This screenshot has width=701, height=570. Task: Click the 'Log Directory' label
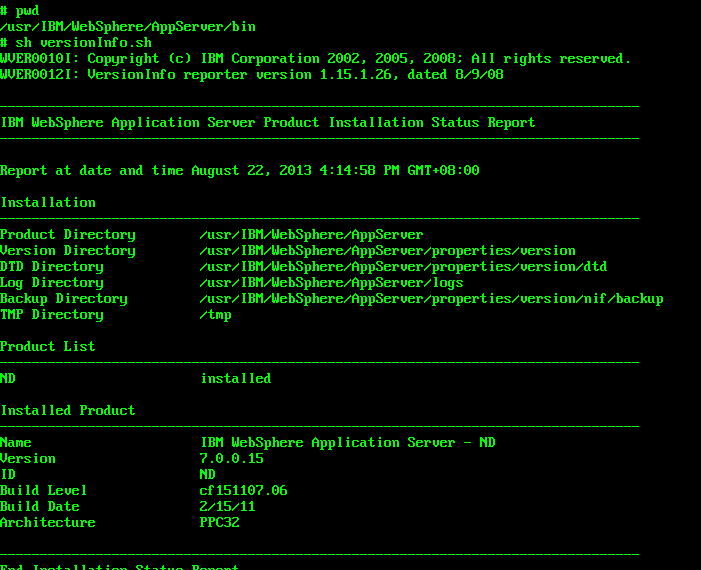coord(52,283)
